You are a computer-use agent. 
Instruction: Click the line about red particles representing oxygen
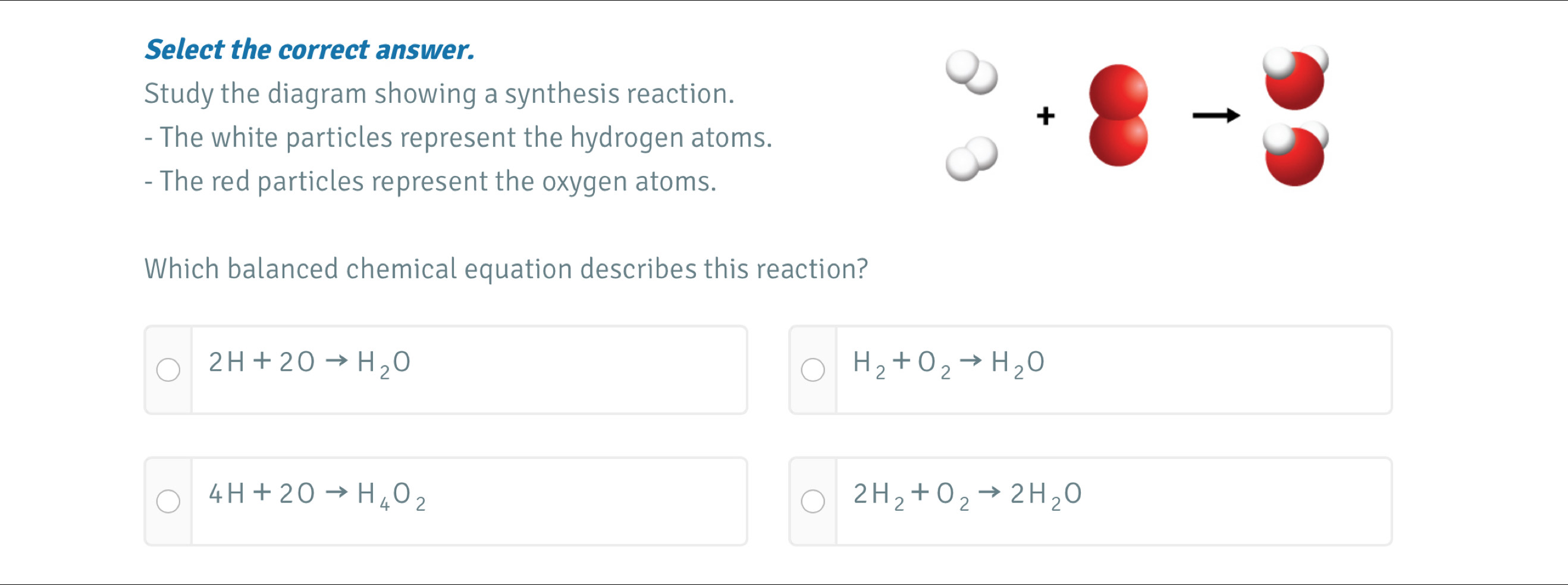[430, 182]
